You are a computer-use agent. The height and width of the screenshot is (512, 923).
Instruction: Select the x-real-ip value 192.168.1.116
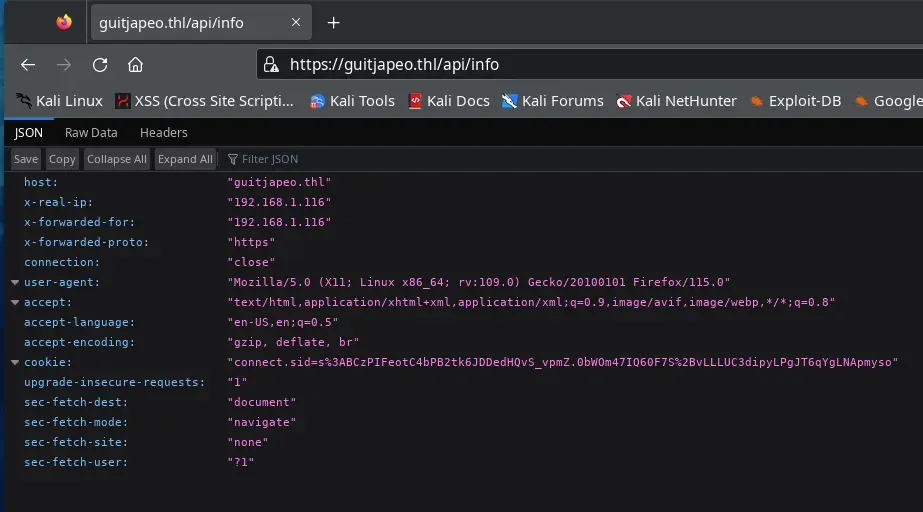[x=279, y=202]
